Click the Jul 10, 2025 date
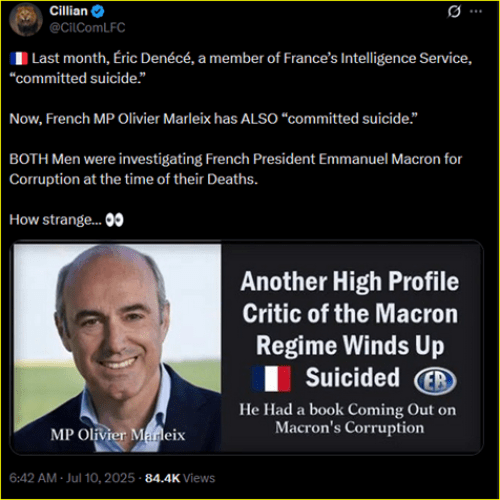Screen dimensions: 500x500 click(100, 478)
